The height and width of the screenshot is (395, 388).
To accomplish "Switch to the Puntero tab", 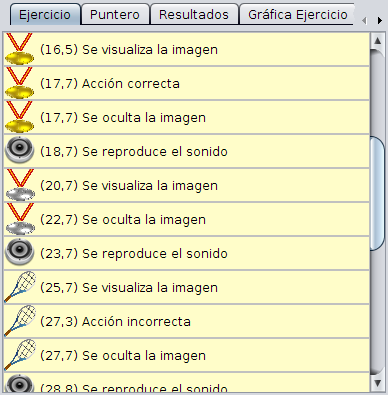I will 115,15.
